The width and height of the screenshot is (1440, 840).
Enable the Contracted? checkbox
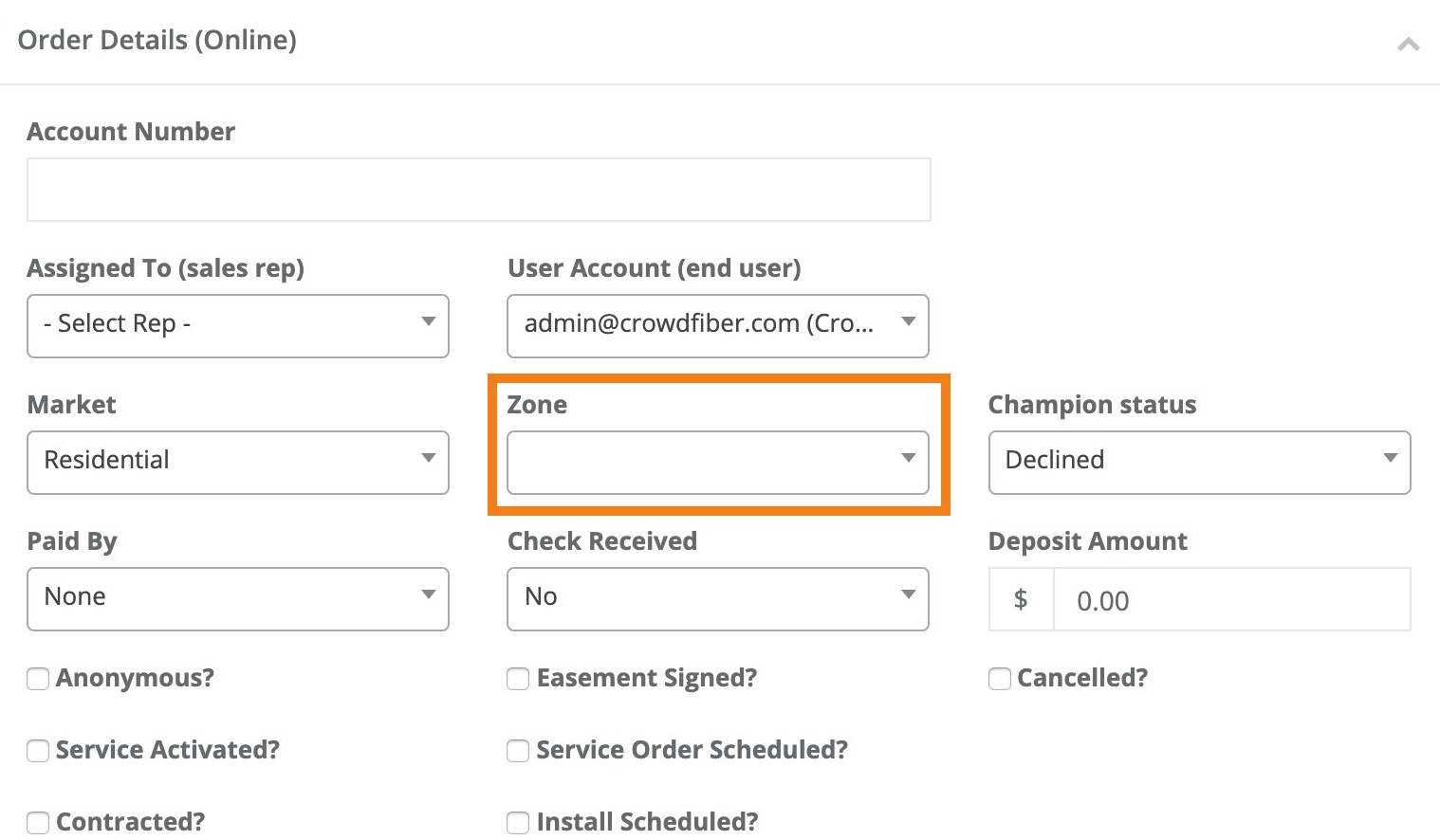(38, 822)
